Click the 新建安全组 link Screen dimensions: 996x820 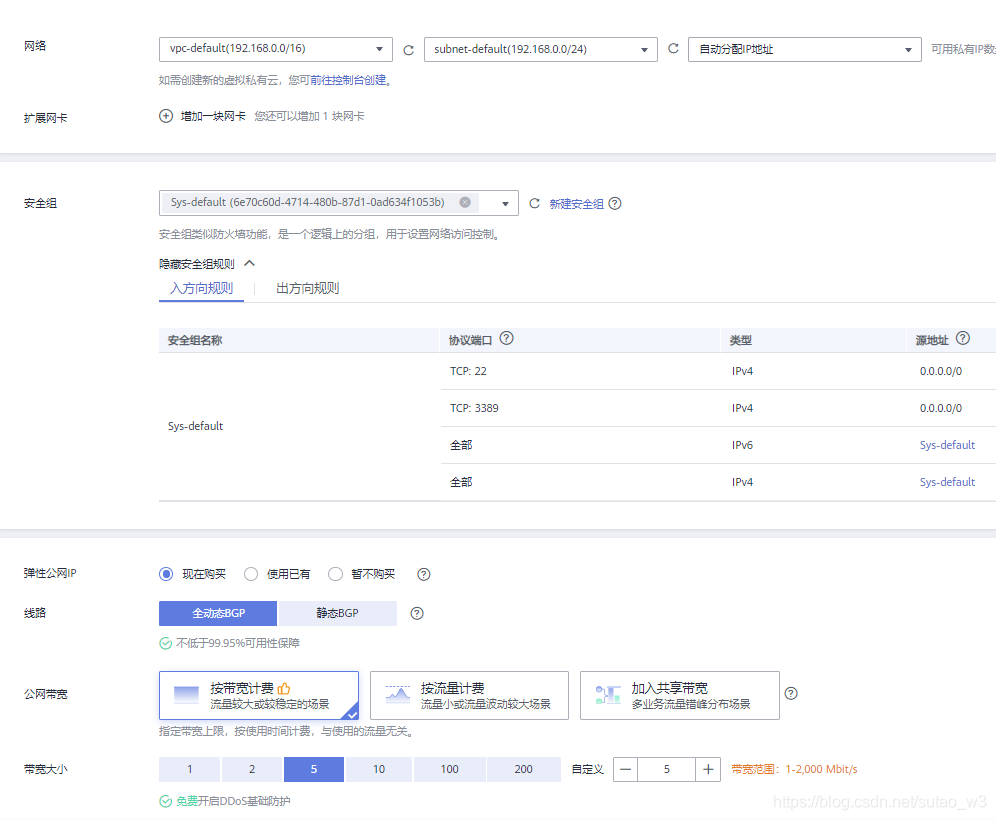coord(576,204)
